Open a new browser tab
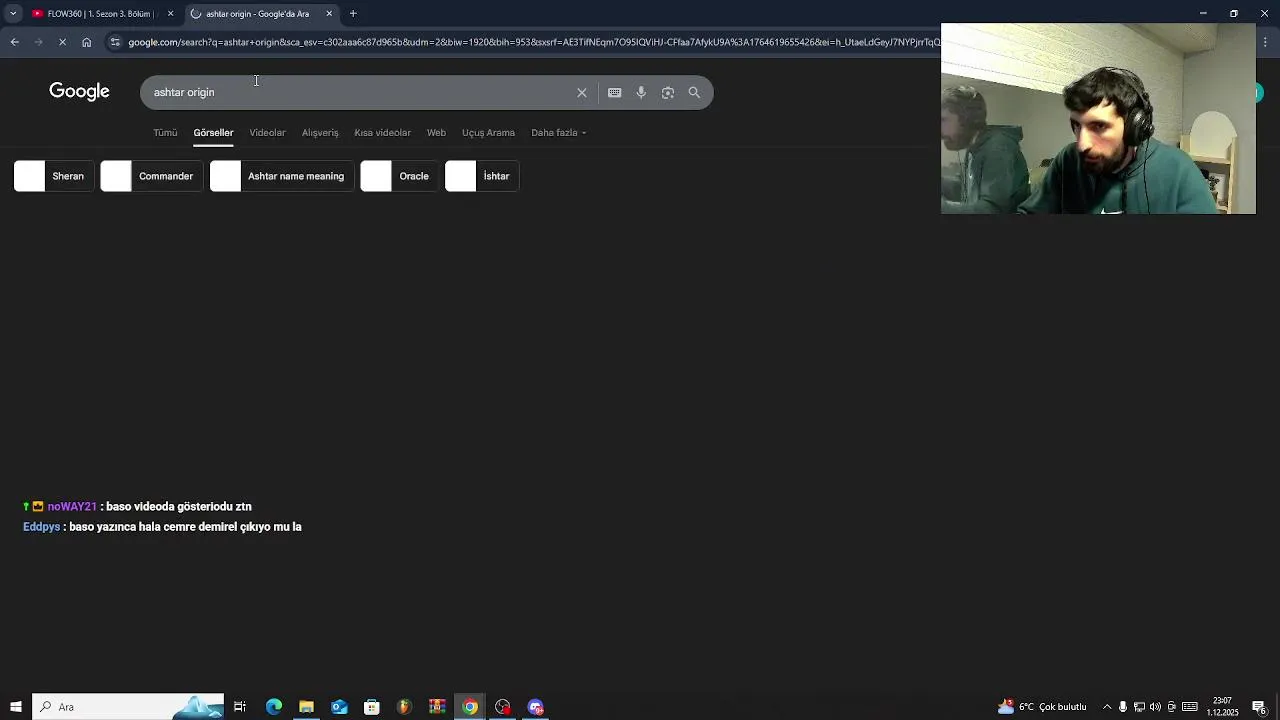This screenshot has width=1280, height=720. pyautogui.click(x=353, y=14)
